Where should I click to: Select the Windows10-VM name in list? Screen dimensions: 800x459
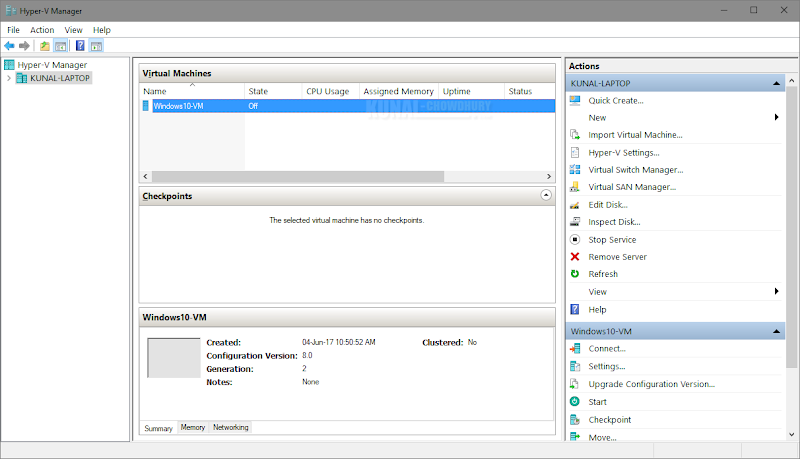click(179, 106)
